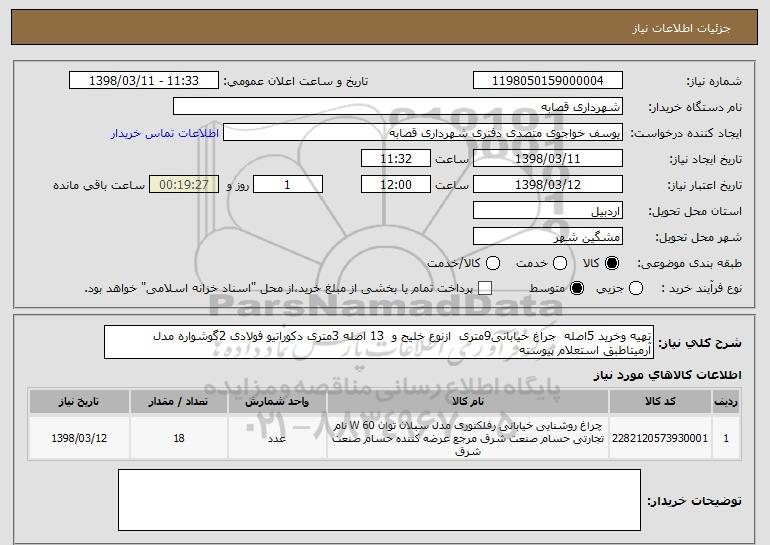Screen dimensions: 770x545
Task: Click the تاریخ نیاز column header
Action: (79, 402)
